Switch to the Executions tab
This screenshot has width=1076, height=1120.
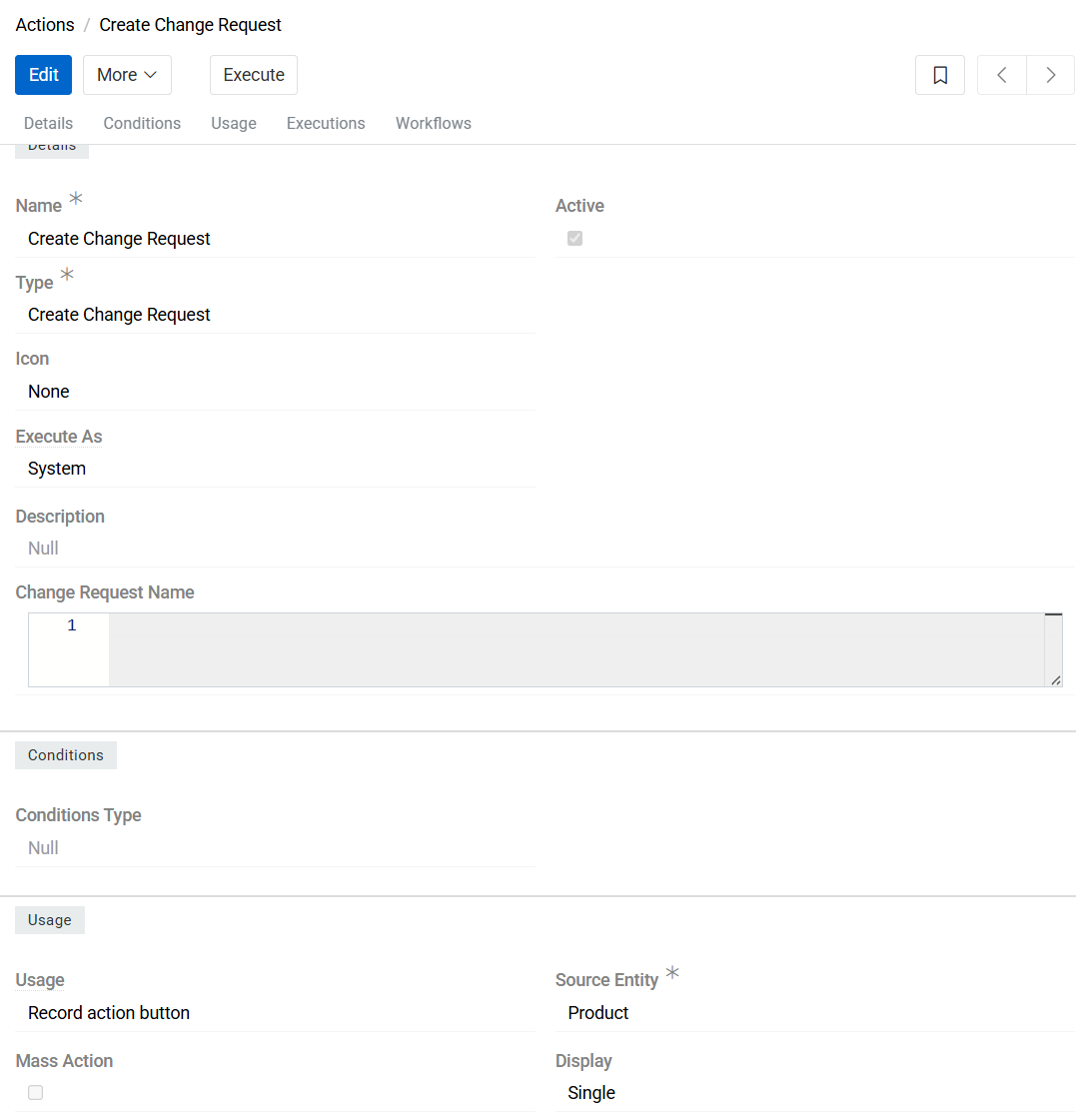pyautogui.click(x=325, y=123)
